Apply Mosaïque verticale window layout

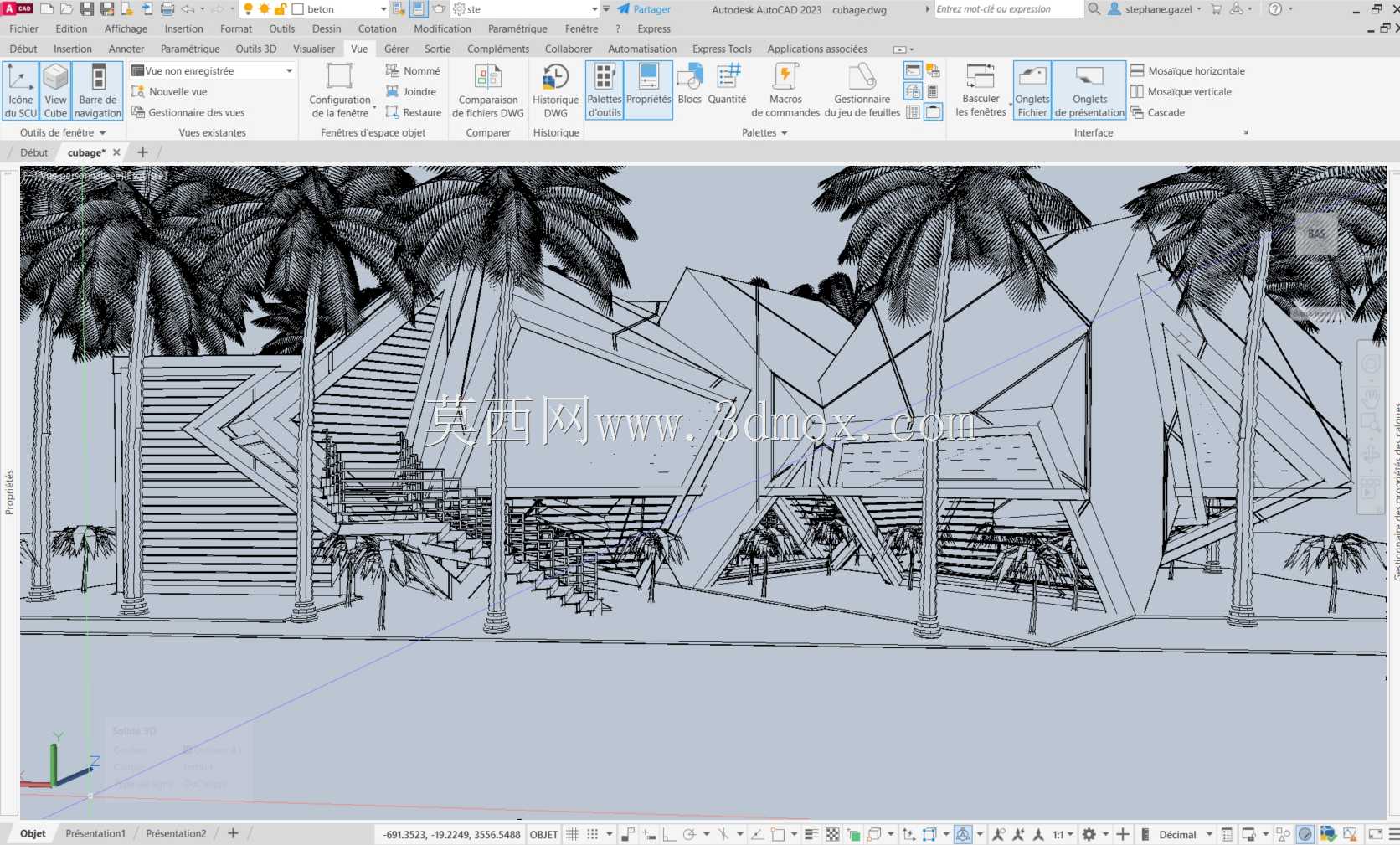[1181, 91]
